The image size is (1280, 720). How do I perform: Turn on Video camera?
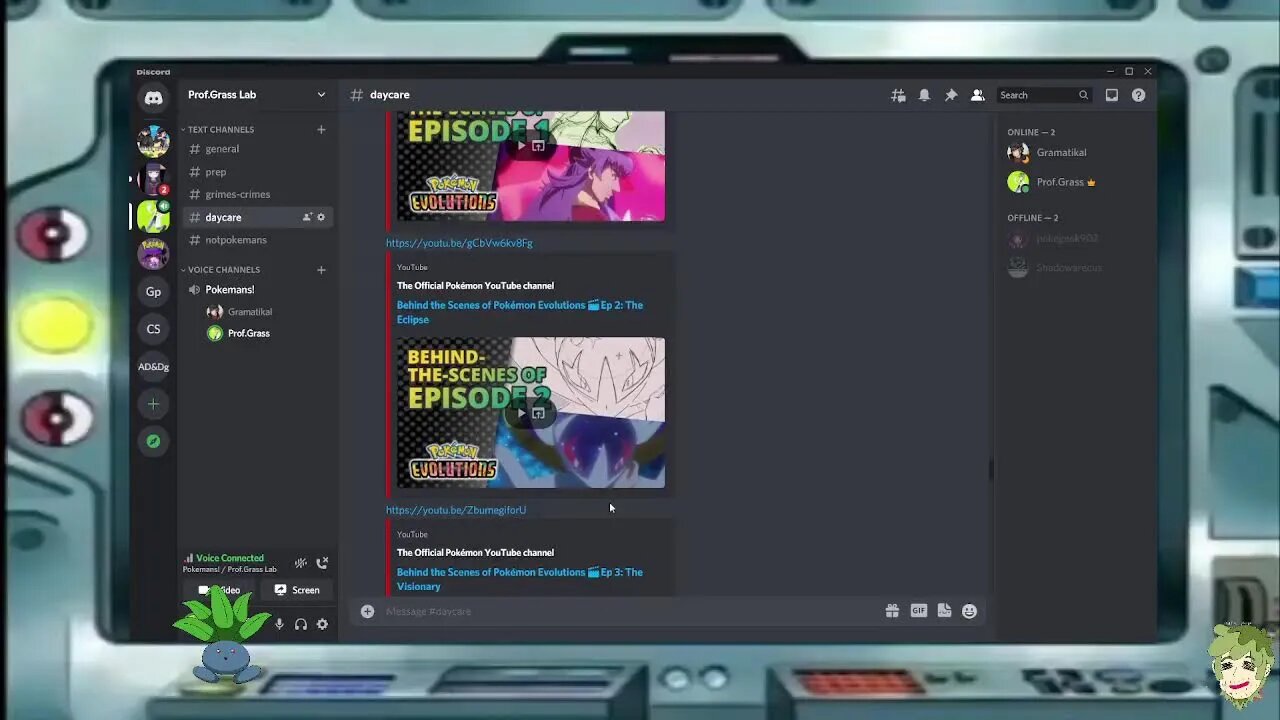tap(219, 590)
